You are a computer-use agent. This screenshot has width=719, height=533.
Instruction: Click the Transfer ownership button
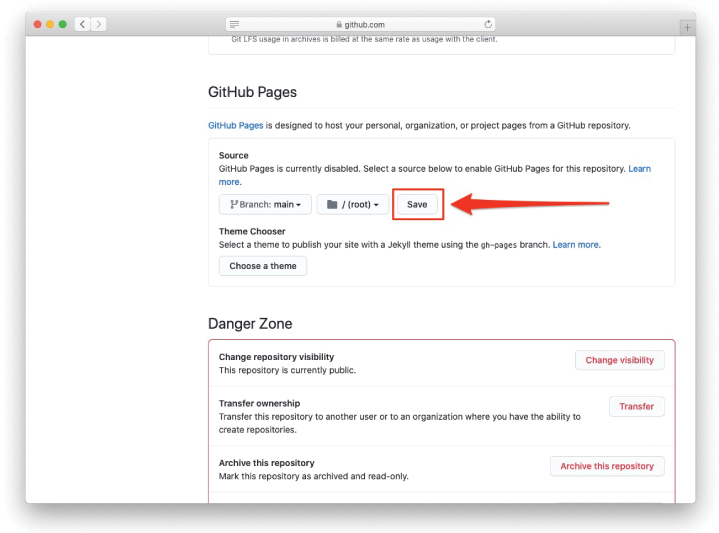pos(636,406)
